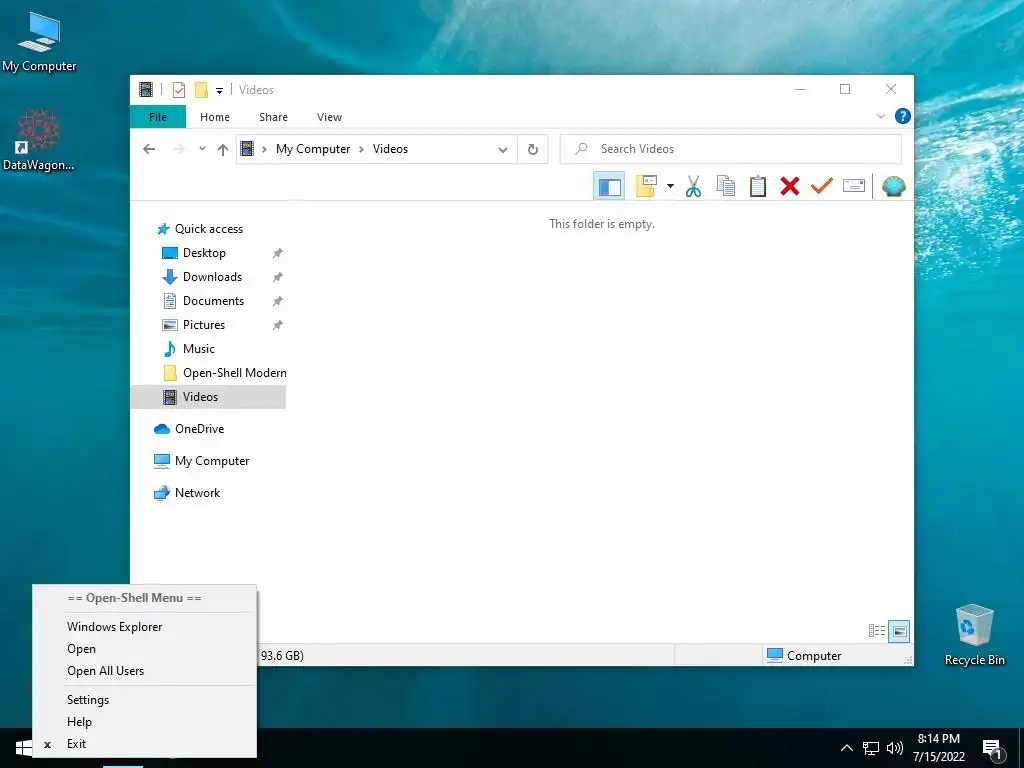This screenshot has width=1024, height=768.
Task: Switch to large thumbnails view button
Action: click(x=899, y=631)
